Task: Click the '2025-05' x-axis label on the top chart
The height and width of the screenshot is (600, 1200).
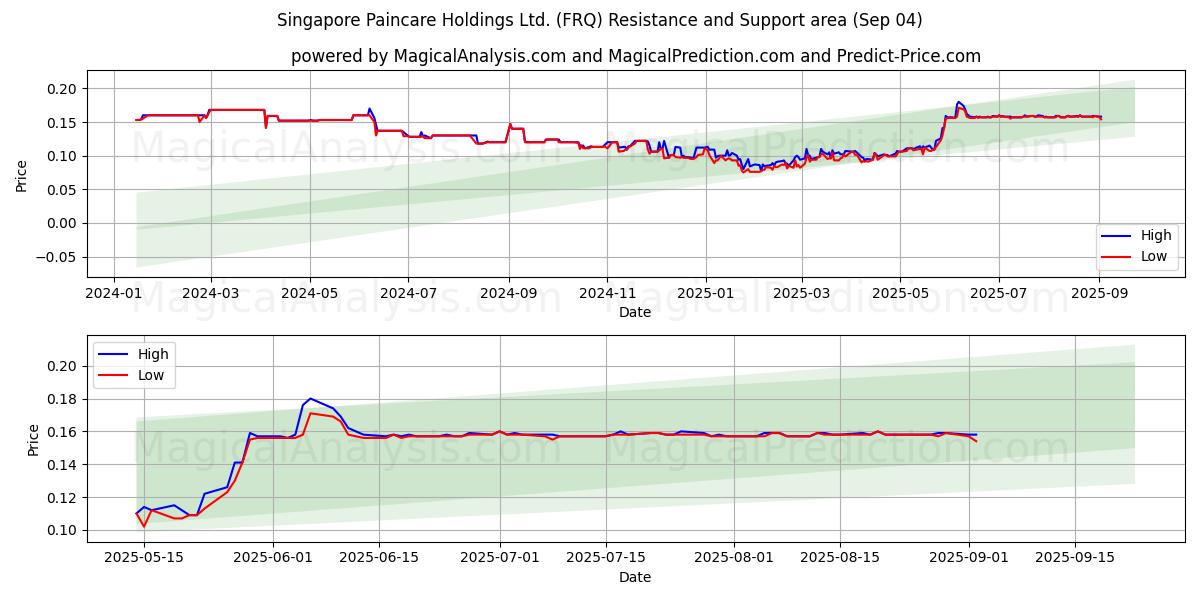Action: pyautogui.click(x=900, y=294)
